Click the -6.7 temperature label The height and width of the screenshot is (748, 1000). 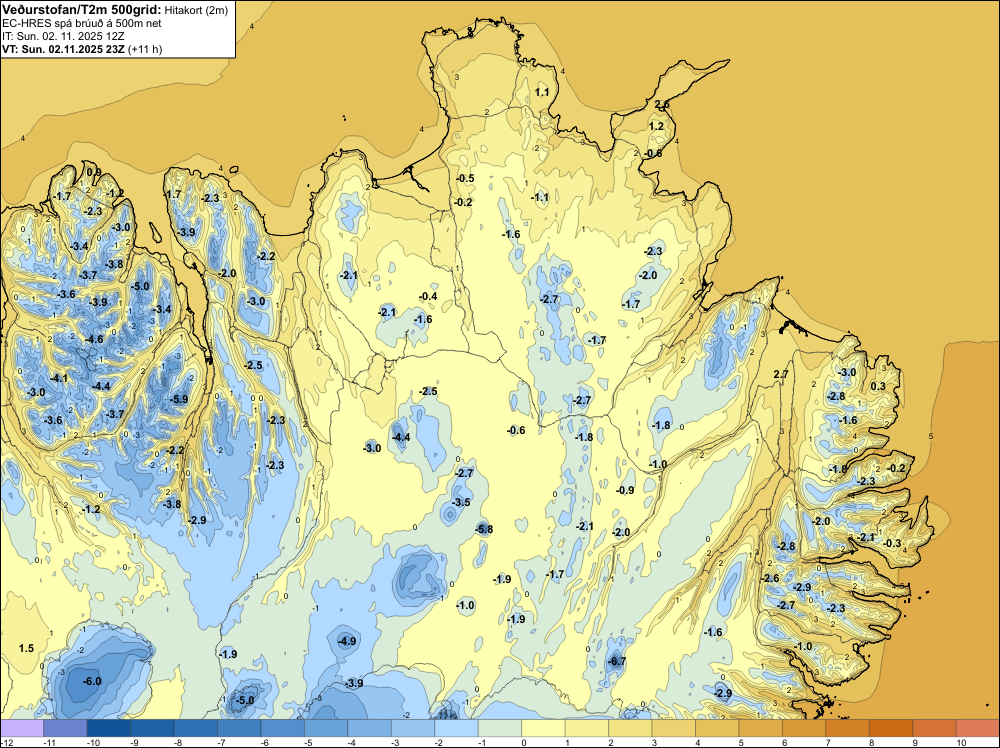pos(617,661)
